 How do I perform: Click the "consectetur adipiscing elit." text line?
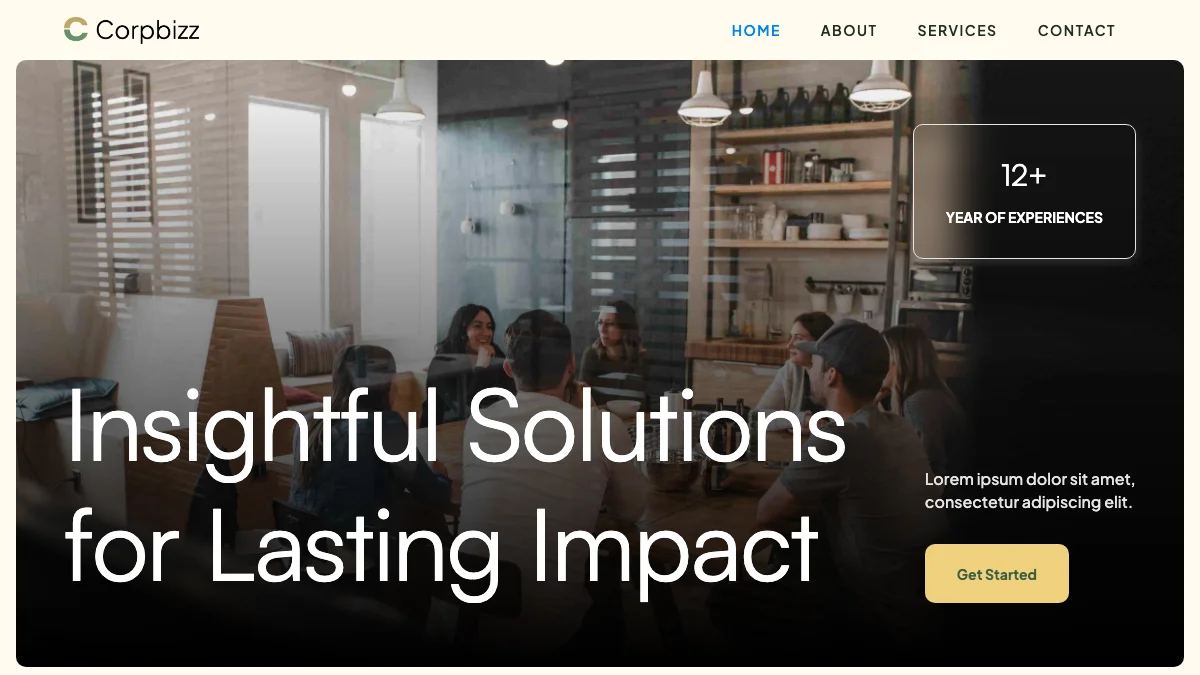1028,503
